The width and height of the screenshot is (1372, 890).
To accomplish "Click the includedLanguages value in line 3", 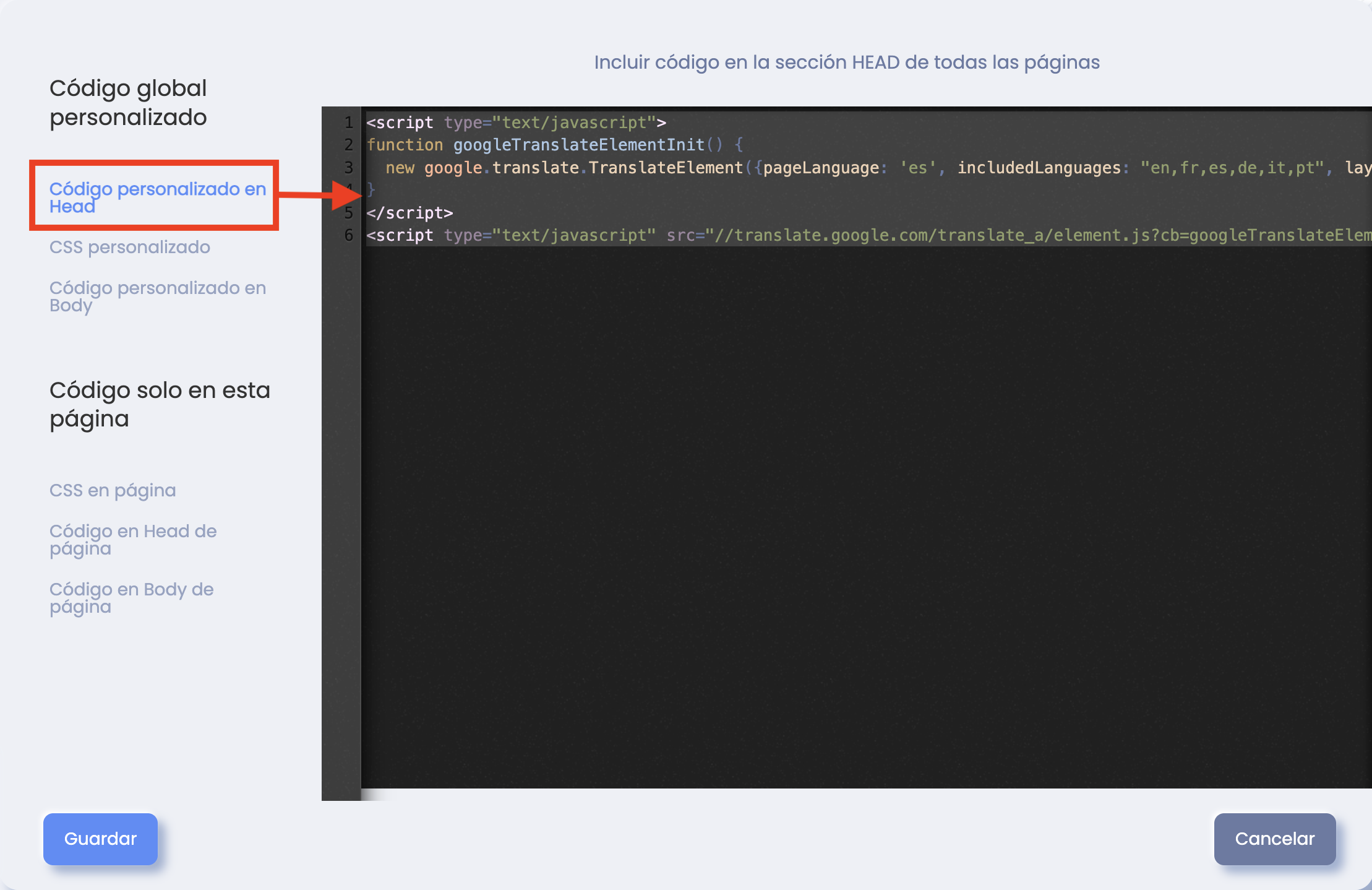I will (1233, 168).
